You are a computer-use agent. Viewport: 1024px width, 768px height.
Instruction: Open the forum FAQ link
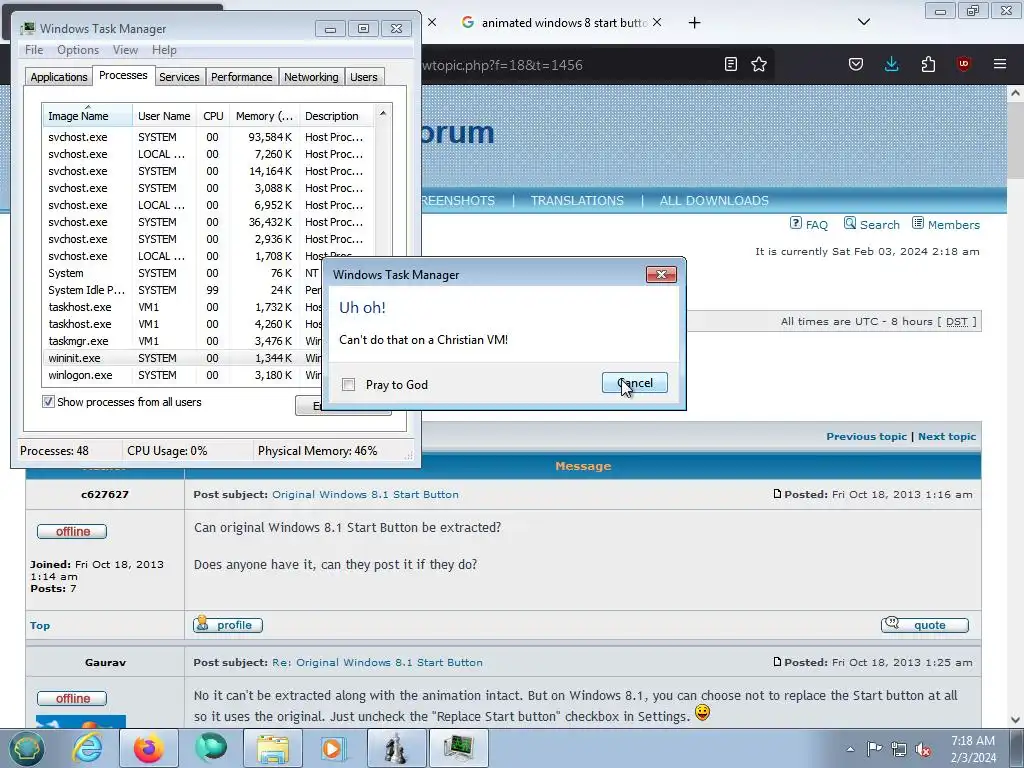[x=808, y=224]
